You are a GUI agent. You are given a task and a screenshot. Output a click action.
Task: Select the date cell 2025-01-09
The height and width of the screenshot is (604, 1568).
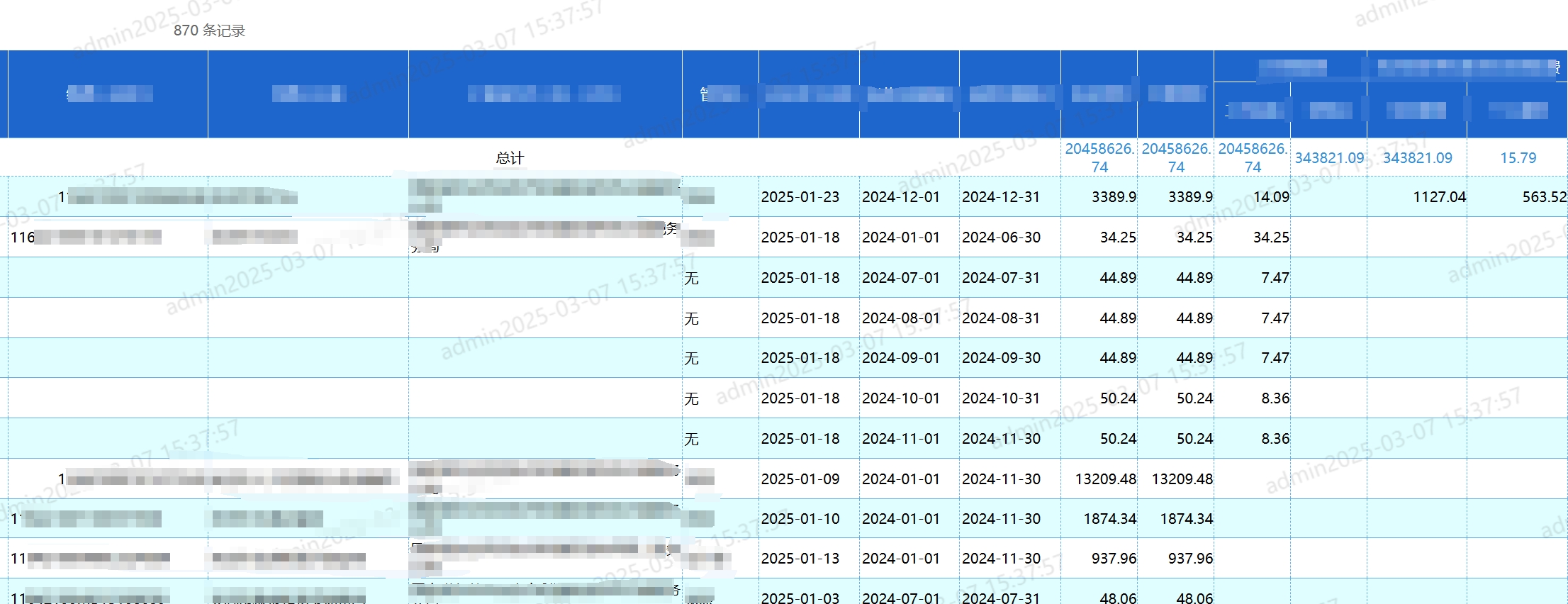click(800, 479)
